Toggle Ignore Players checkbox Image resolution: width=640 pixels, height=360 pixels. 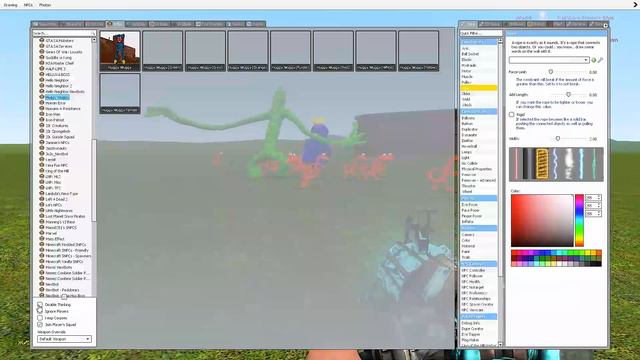(40, 311)
